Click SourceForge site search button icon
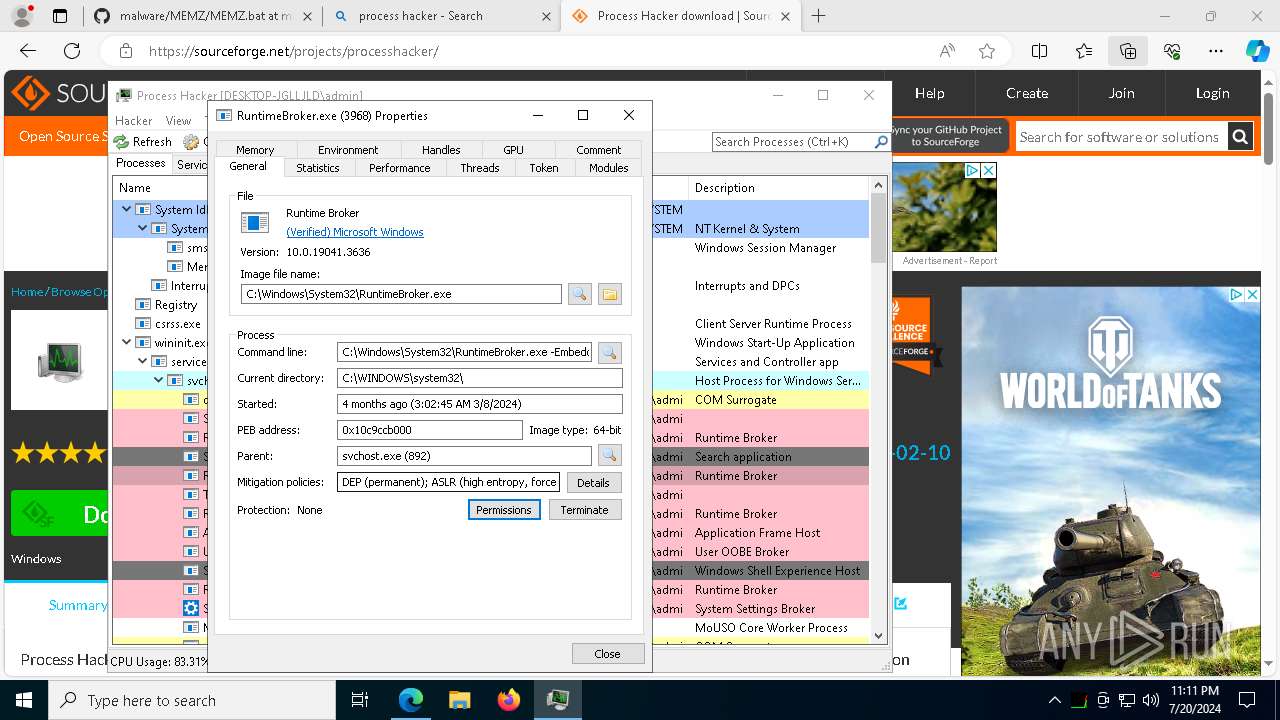The height and width of the screenshot is (720, 1280). click(1240, 137)
